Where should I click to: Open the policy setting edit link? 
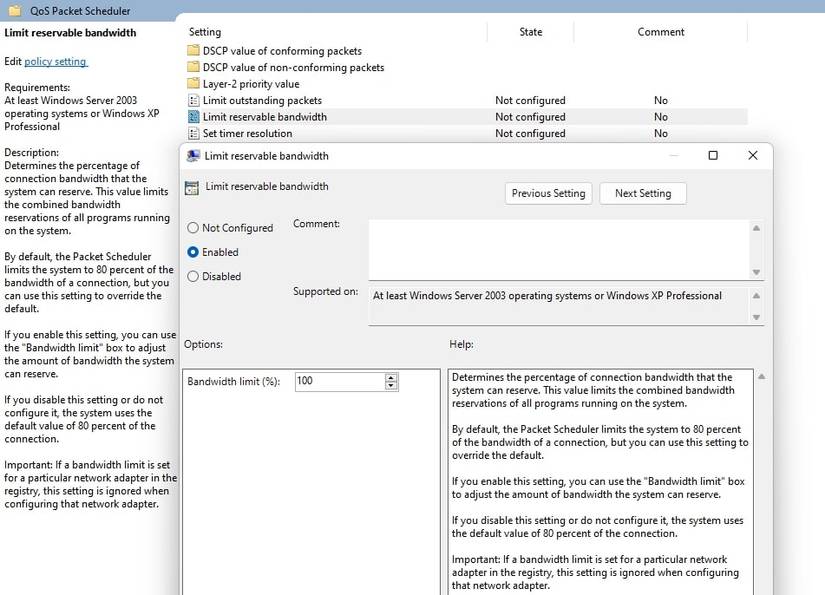point(55,62)
